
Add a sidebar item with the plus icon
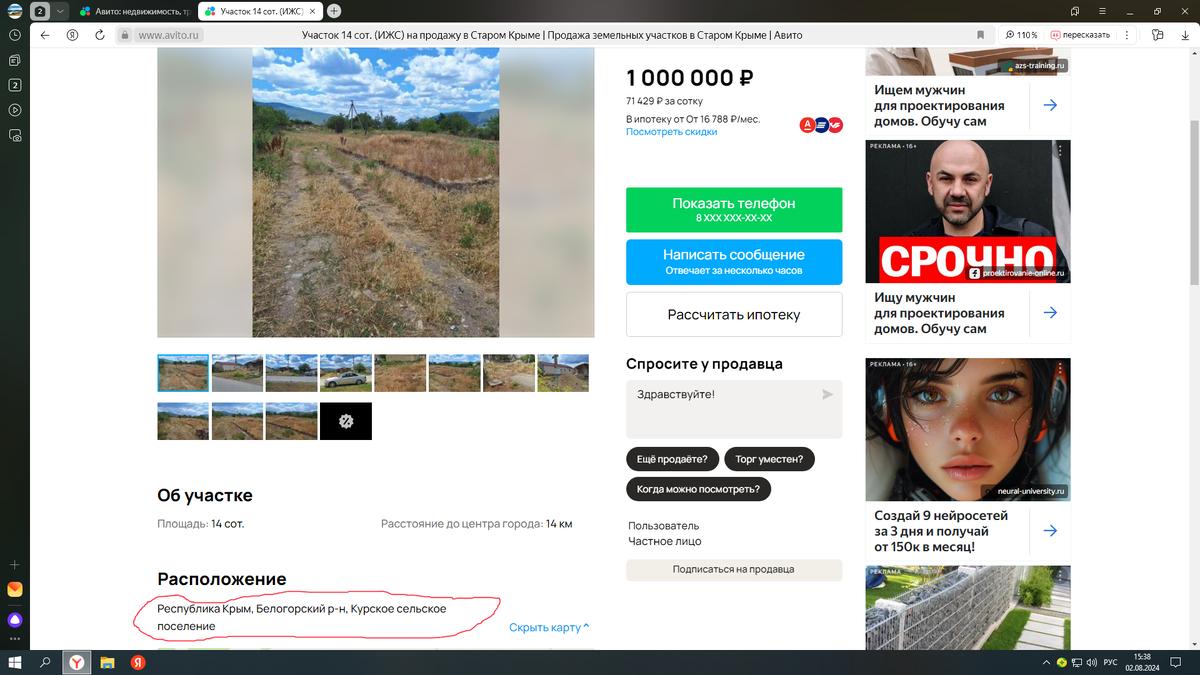[15, 565]
